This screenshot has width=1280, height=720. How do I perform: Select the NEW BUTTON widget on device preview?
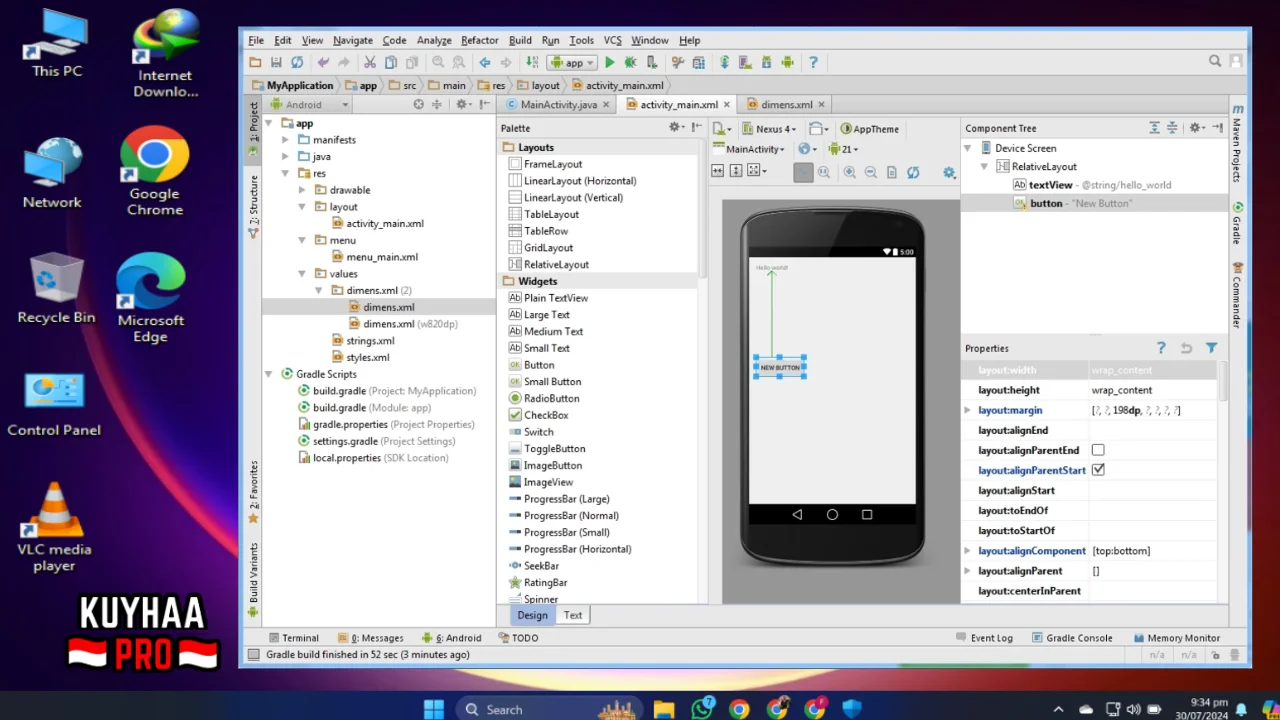point(780,367)
